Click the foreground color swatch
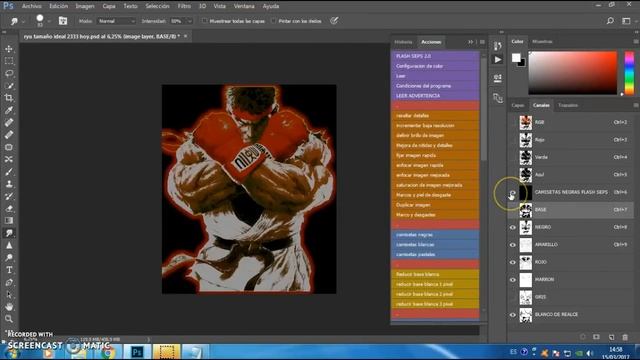The height and width of the screenshot is (360, 640). click(516, 58)
